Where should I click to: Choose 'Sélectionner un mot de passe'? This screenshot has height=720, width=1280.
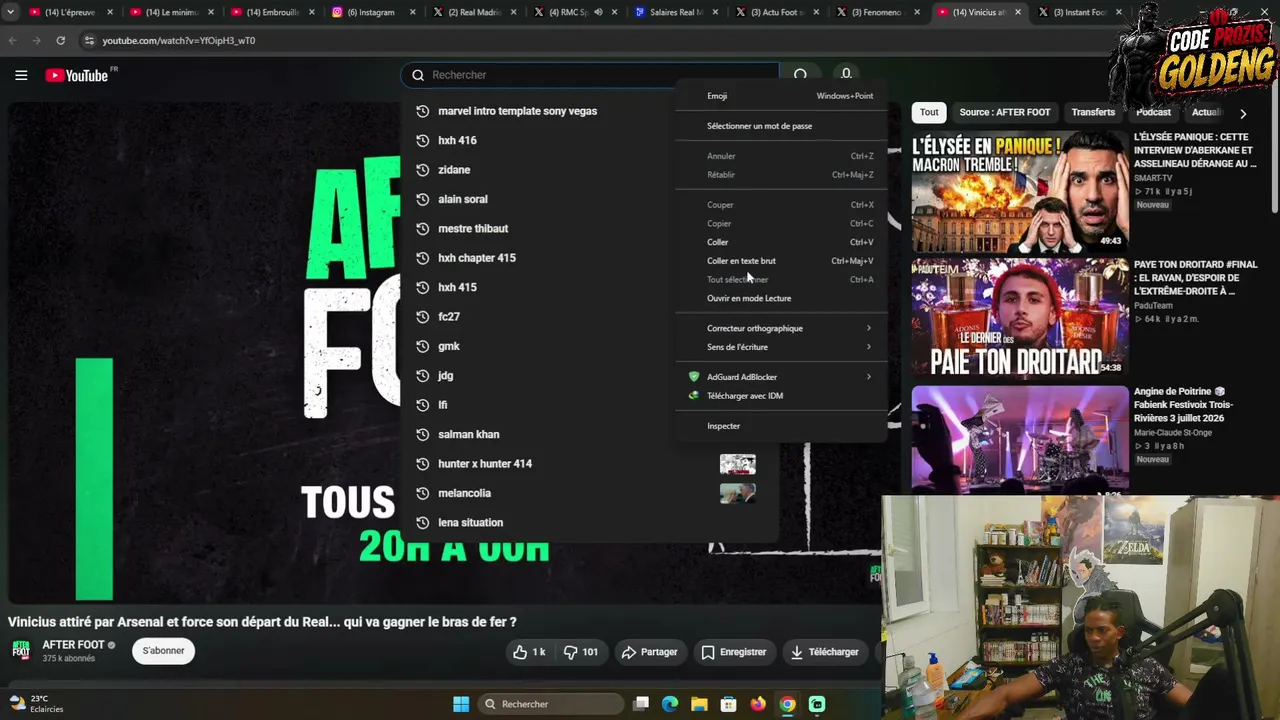click(780, 126)
